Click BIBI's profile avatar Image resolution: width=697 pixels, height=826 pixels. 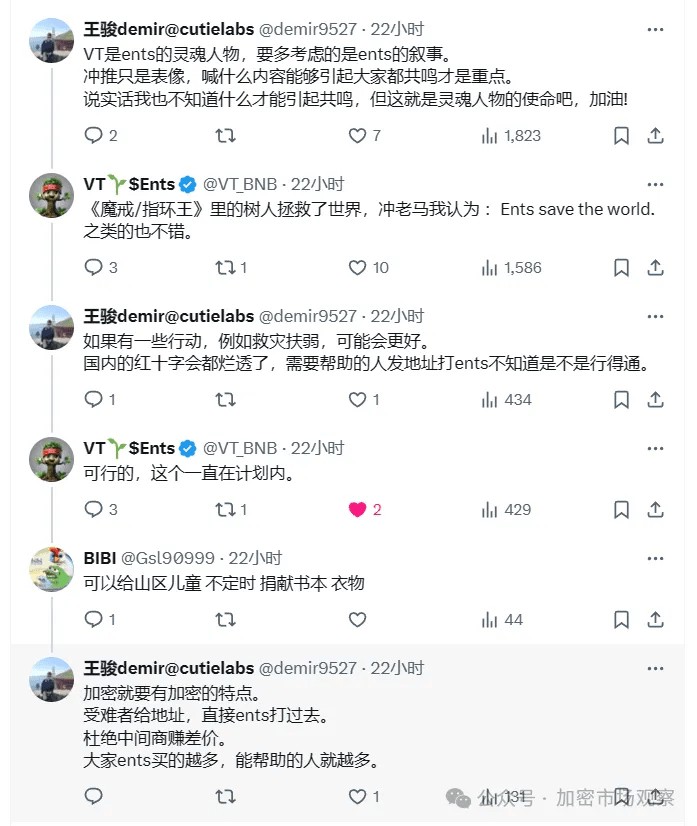point(51,569)
